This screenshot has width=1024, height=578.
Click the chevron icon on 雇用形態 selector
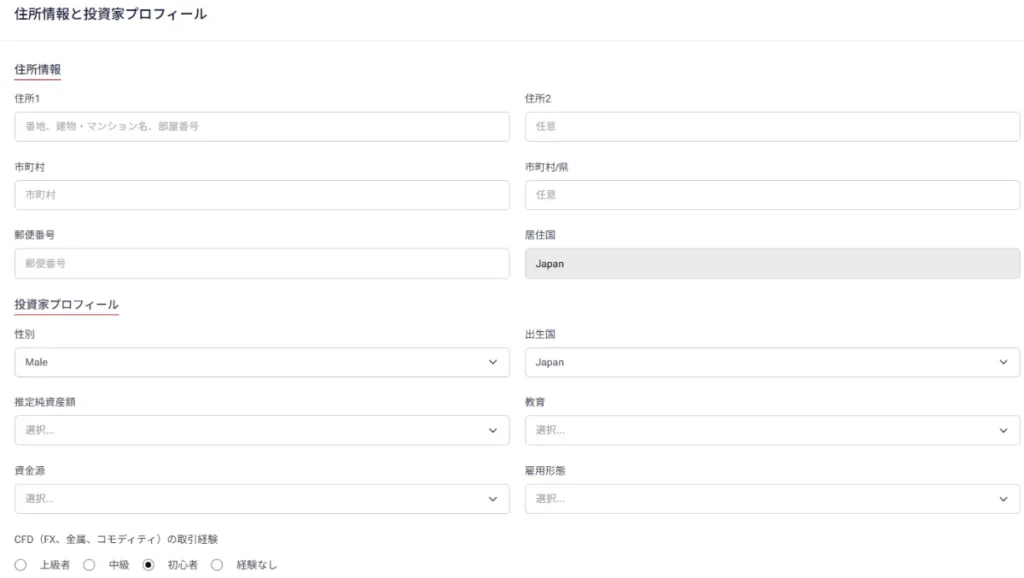point(1004,498)
